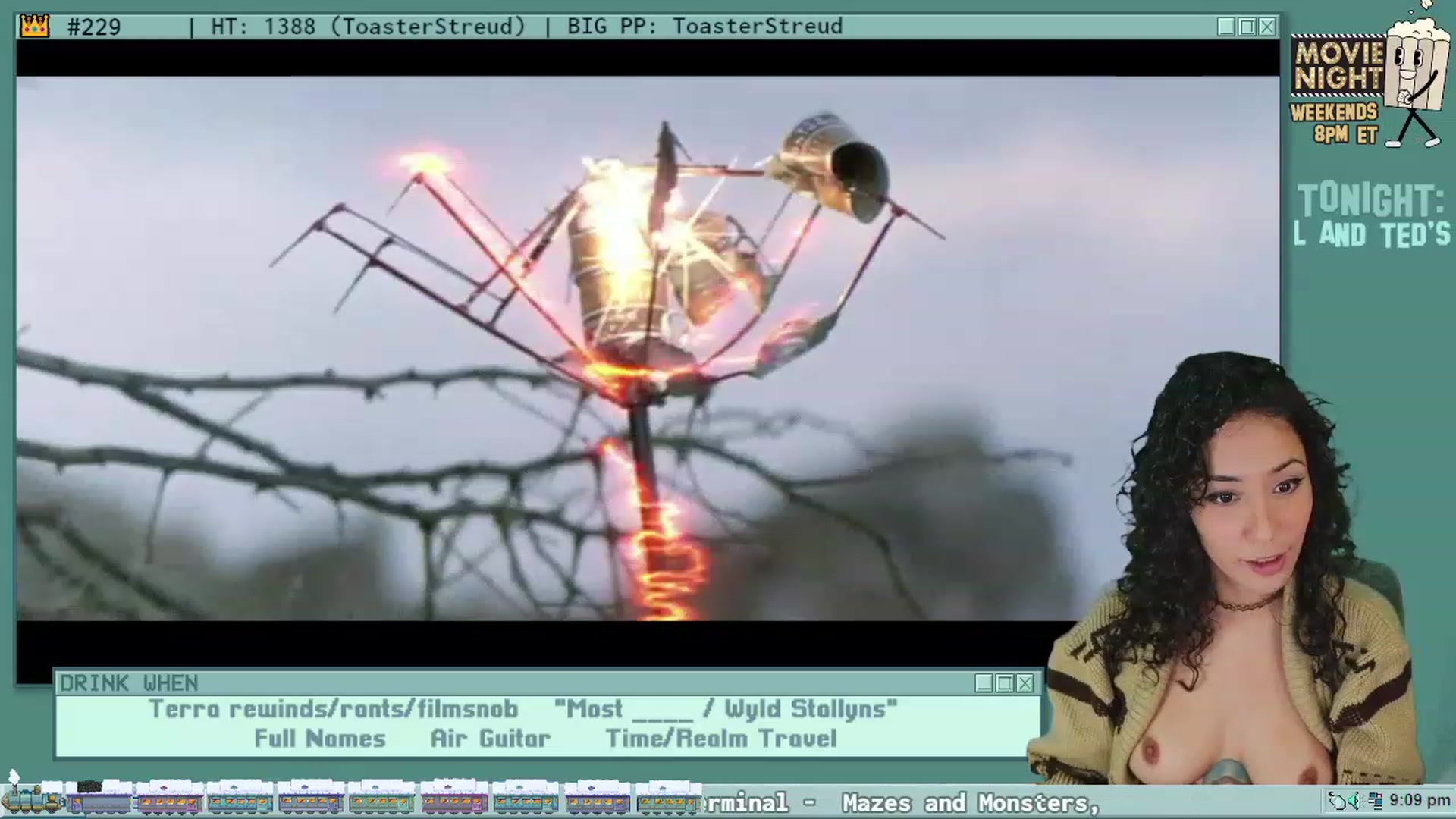Minimize the Drink When window
Viewport: 1456px width, 819px height.
[x=984, y=683]
